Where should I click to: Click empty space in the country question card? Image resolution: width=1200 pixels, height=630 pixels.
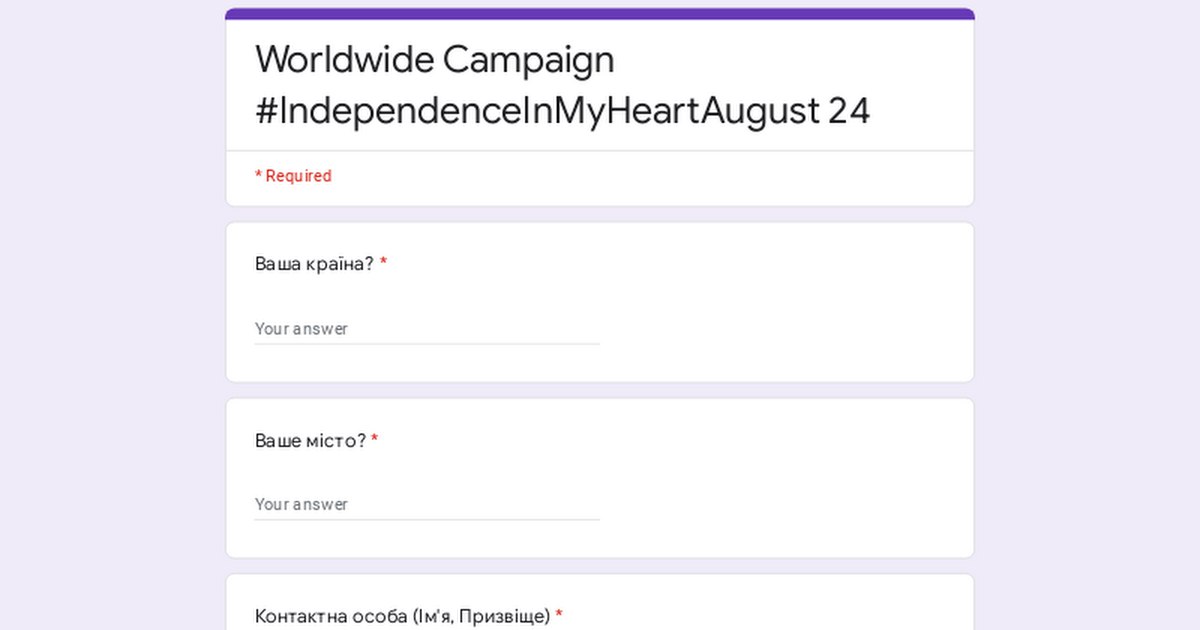780,300
